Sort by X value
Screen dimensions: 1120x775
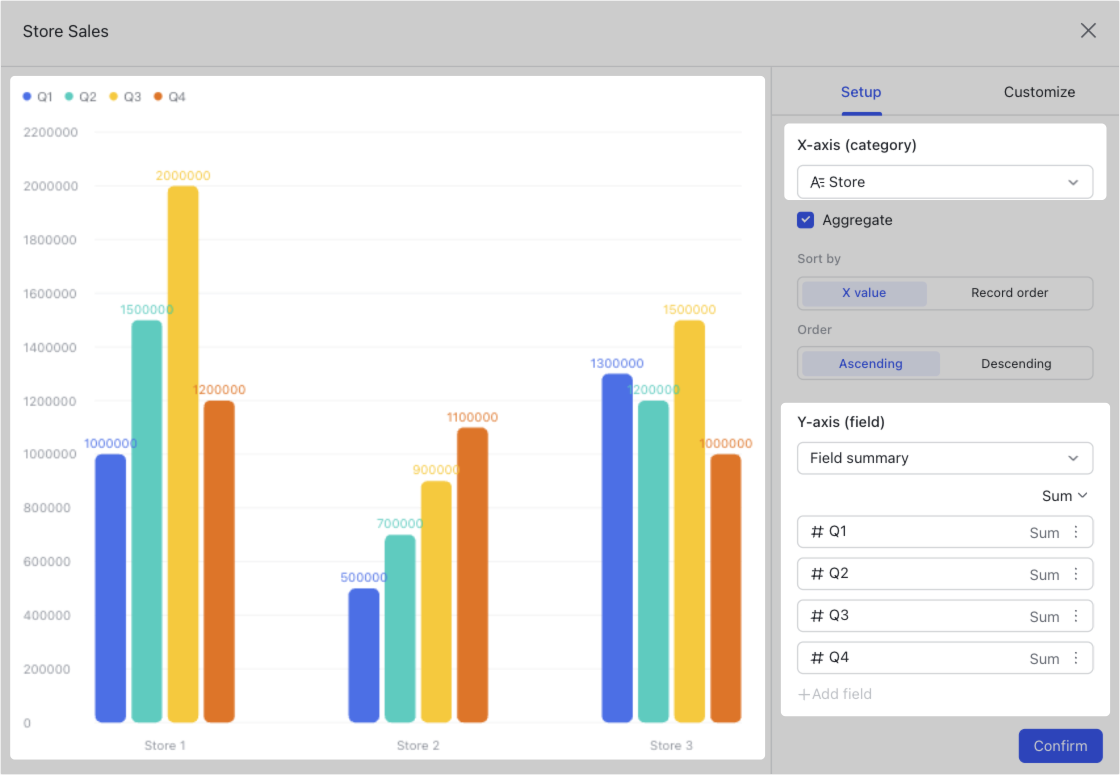point(864,293)
